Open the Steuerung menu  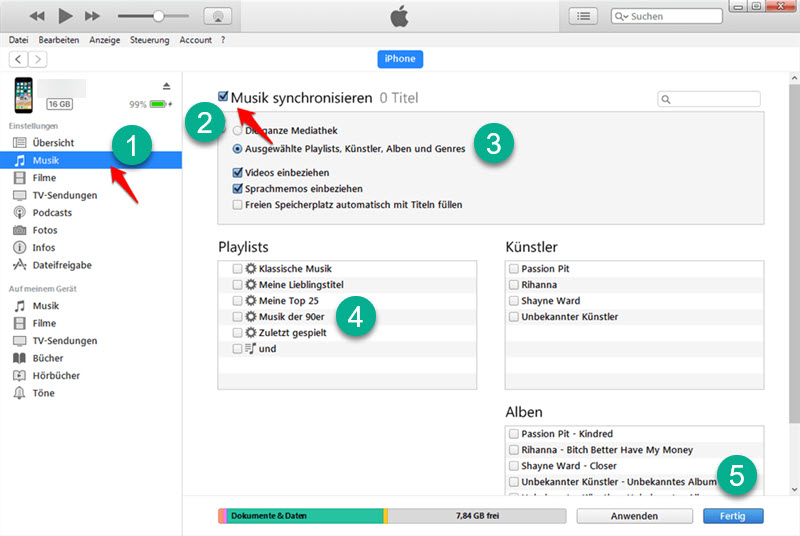click(x=149, y=40)
